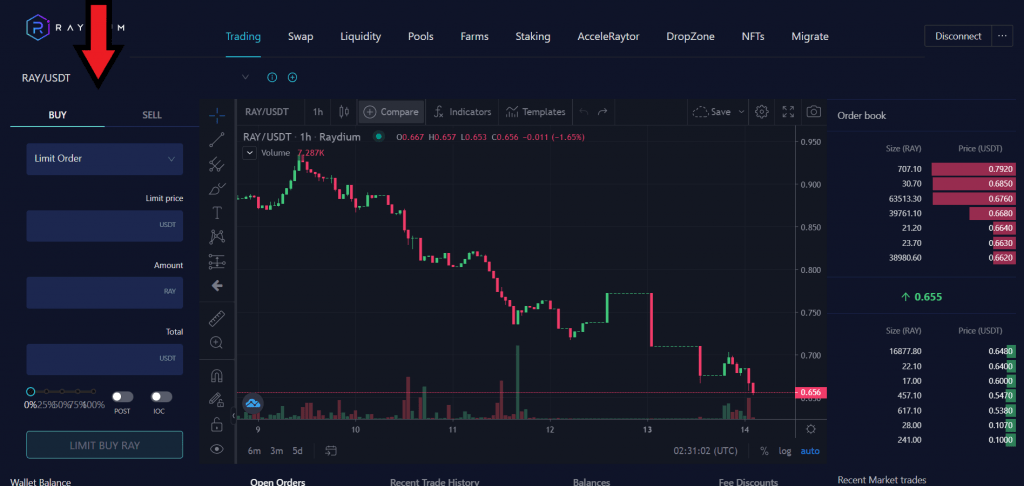Hide all drawings with the eye icon
This screenshot has width=1024, height=486.
[217, 449]
